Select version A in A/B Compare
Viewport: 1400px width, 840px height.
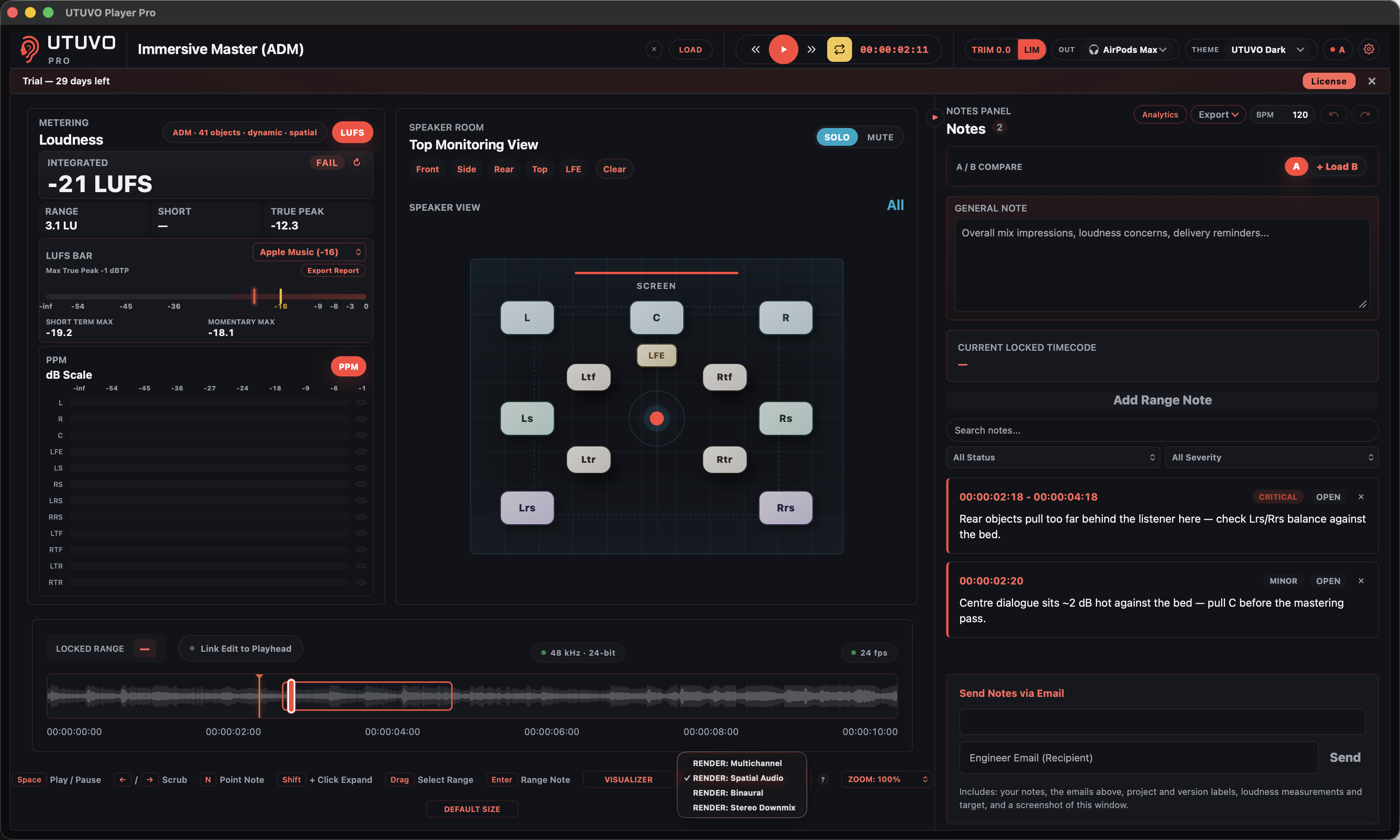1296,166
